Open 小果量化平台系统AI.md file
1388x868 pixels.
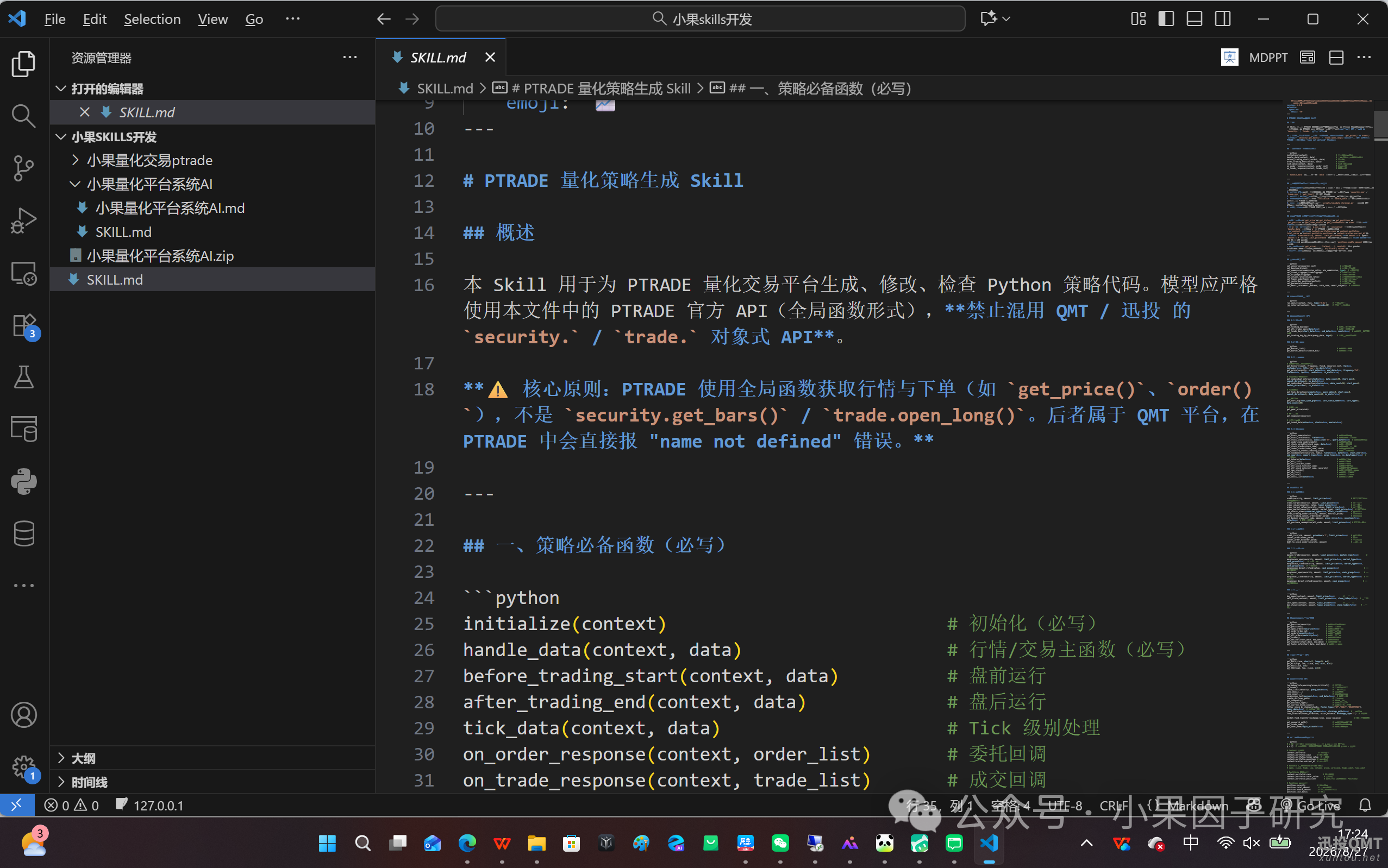click(x=212, y=208)
